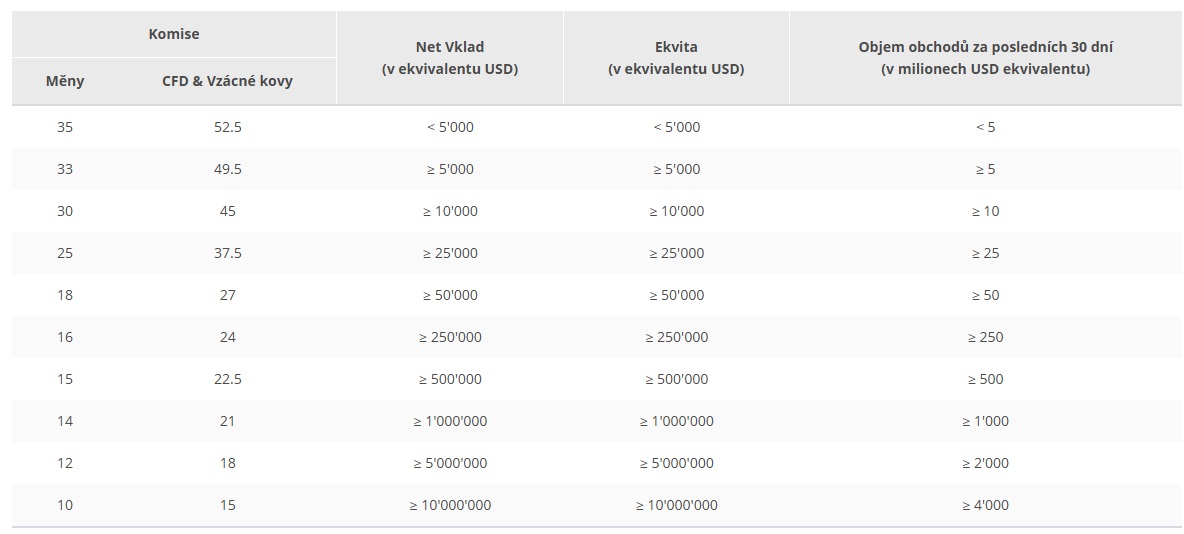
Task: Select the Měny sub-header
Action: (x=65, y=81)
